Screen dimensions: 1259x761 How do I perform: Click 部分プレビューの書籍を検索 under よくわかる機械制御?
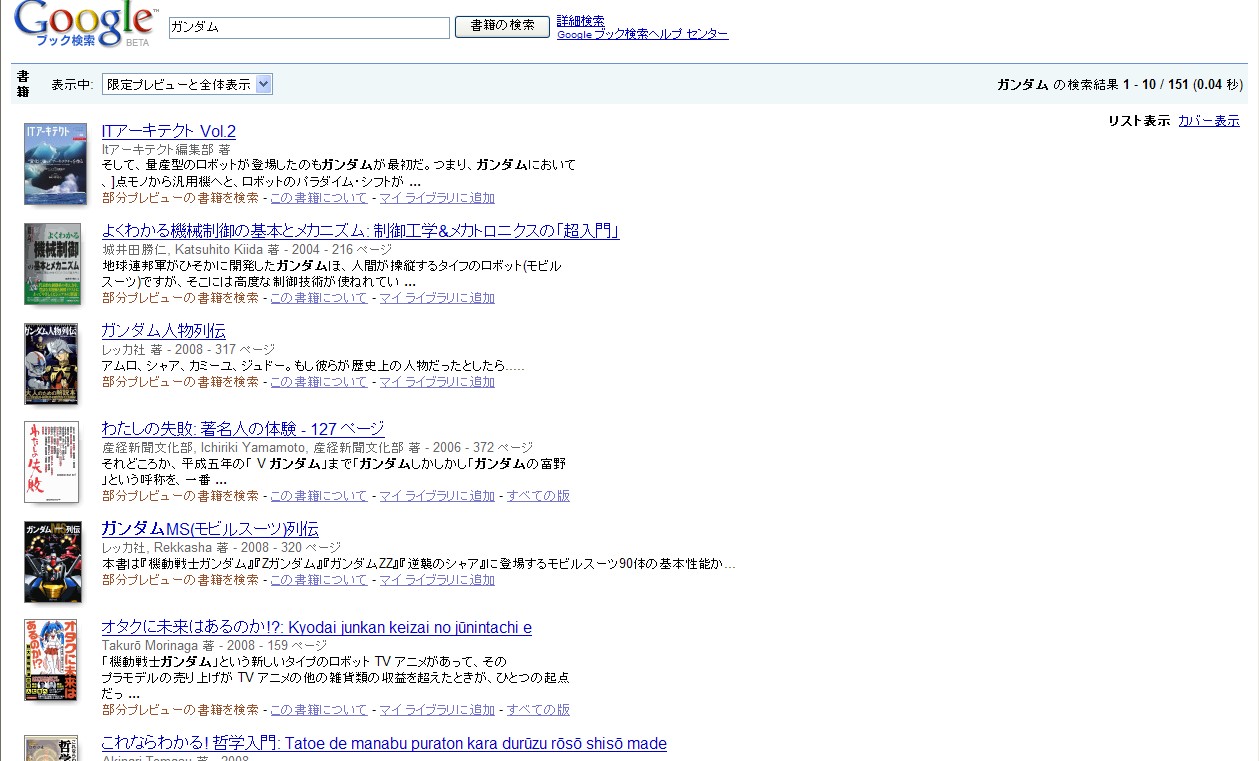tap(180, 298)
